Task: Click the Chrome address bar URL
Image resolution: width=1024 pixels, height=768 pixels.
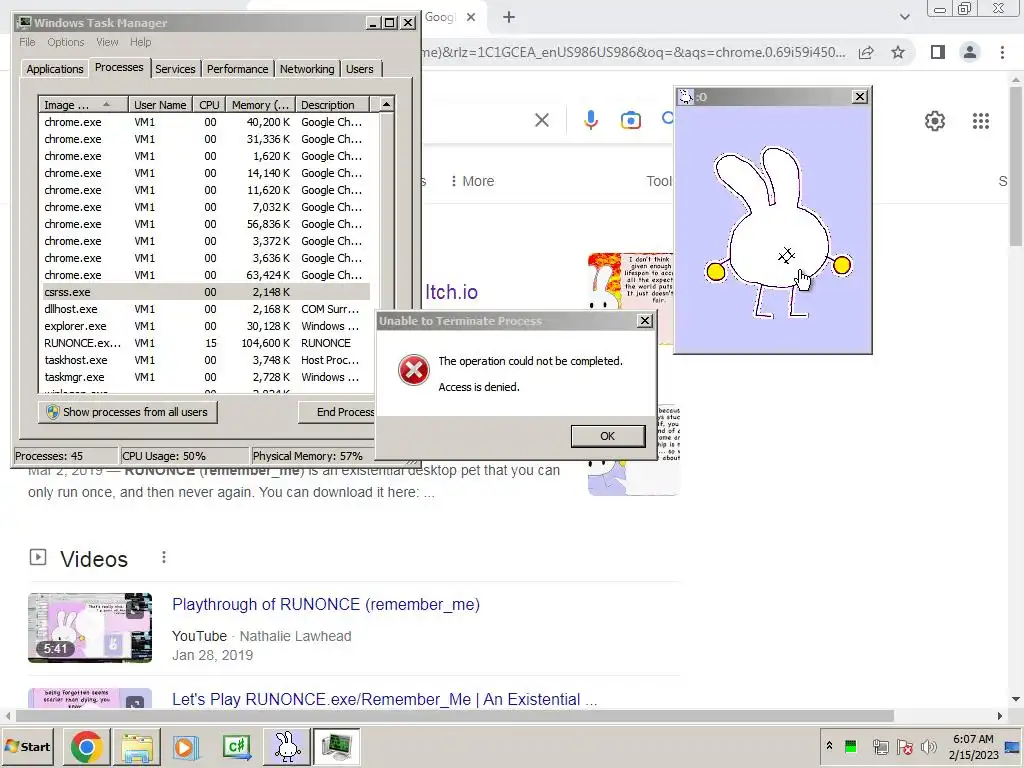Action: click(x=633, y=52)
